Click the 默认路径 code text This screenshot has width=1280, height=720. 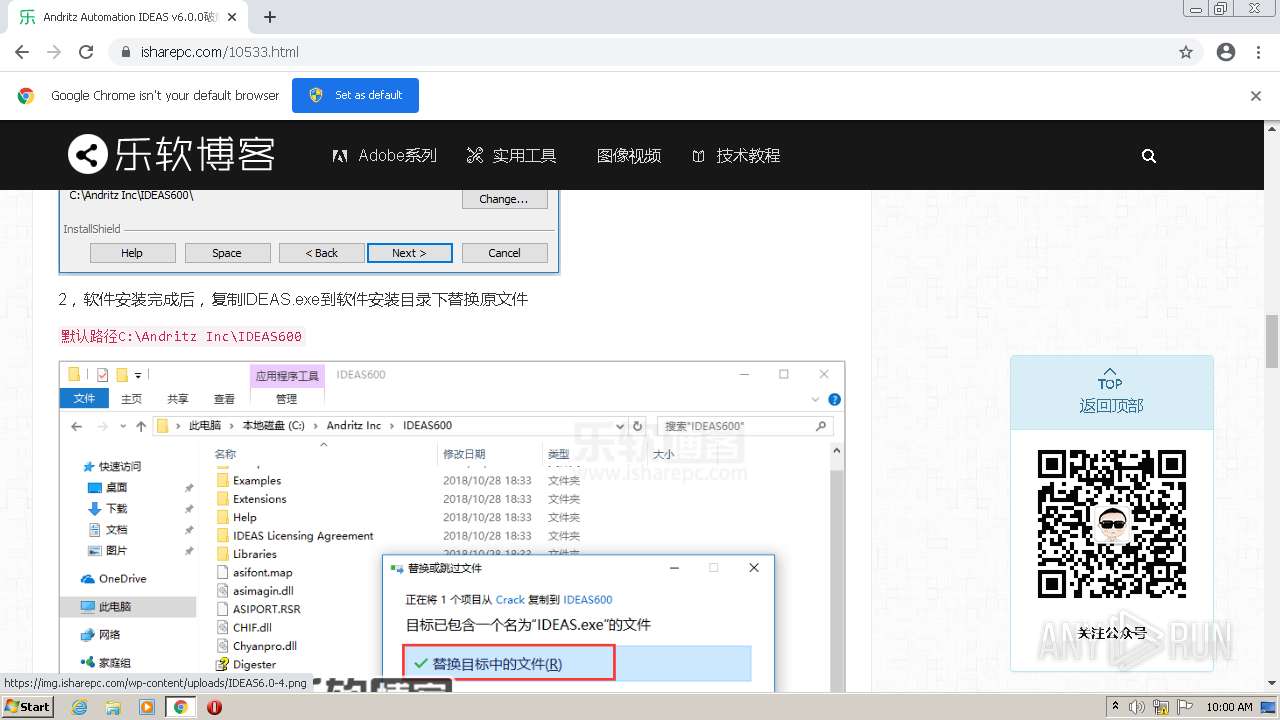181,336
